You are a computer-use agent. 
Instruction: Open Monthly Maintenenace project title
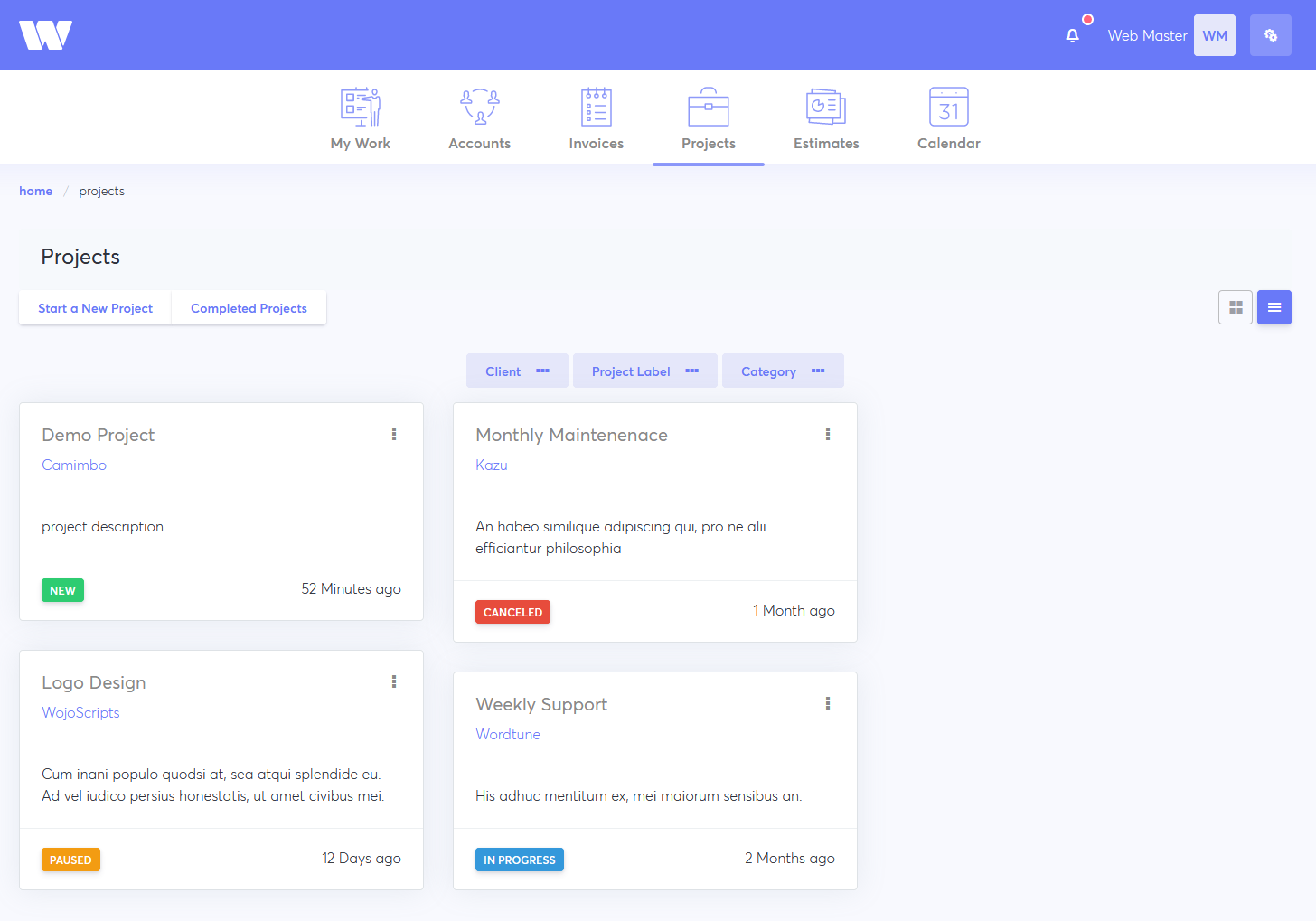pos(572,435)
